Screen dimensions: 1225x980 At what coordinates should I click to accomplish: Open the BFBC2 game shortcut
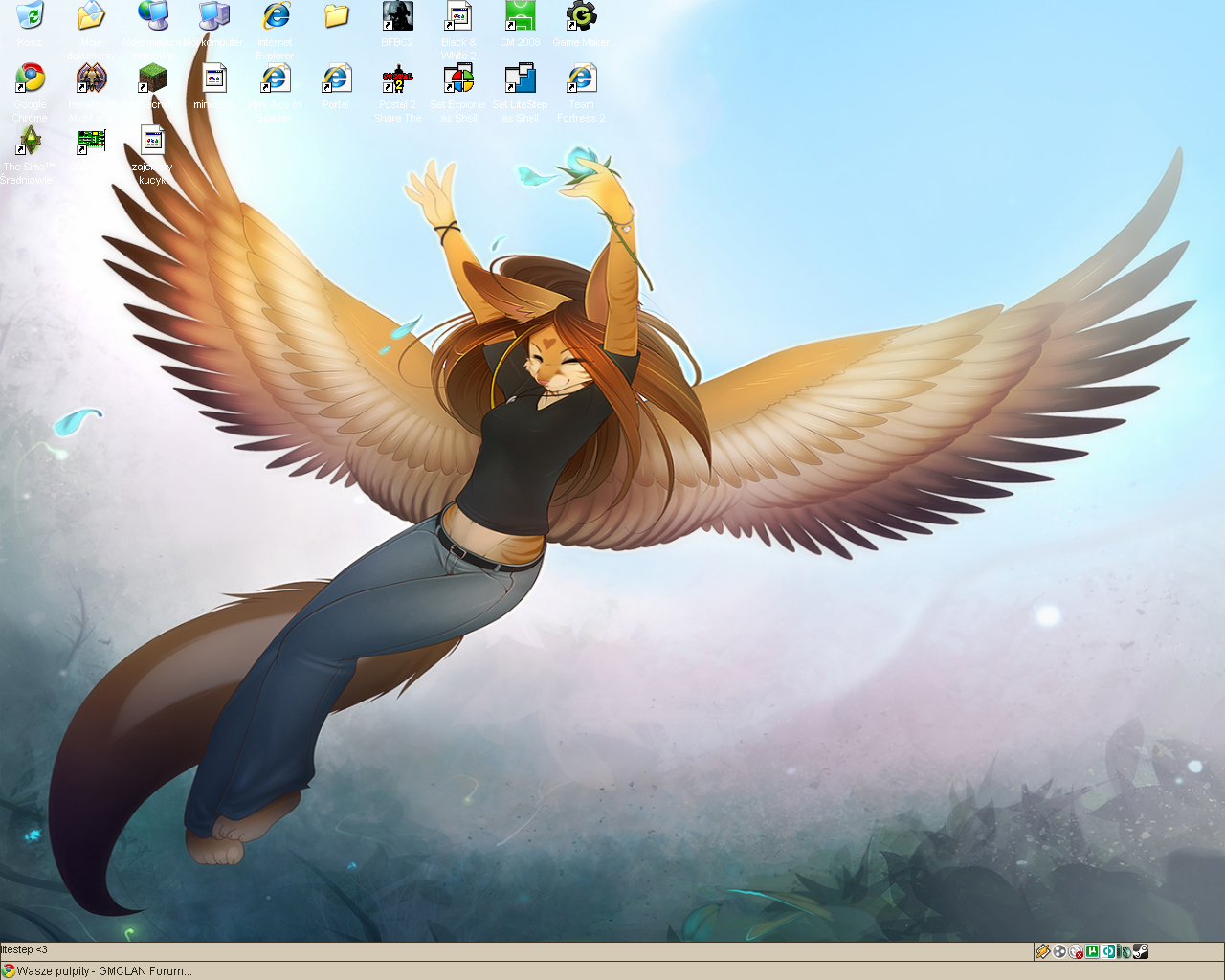[x=397, y=16]
